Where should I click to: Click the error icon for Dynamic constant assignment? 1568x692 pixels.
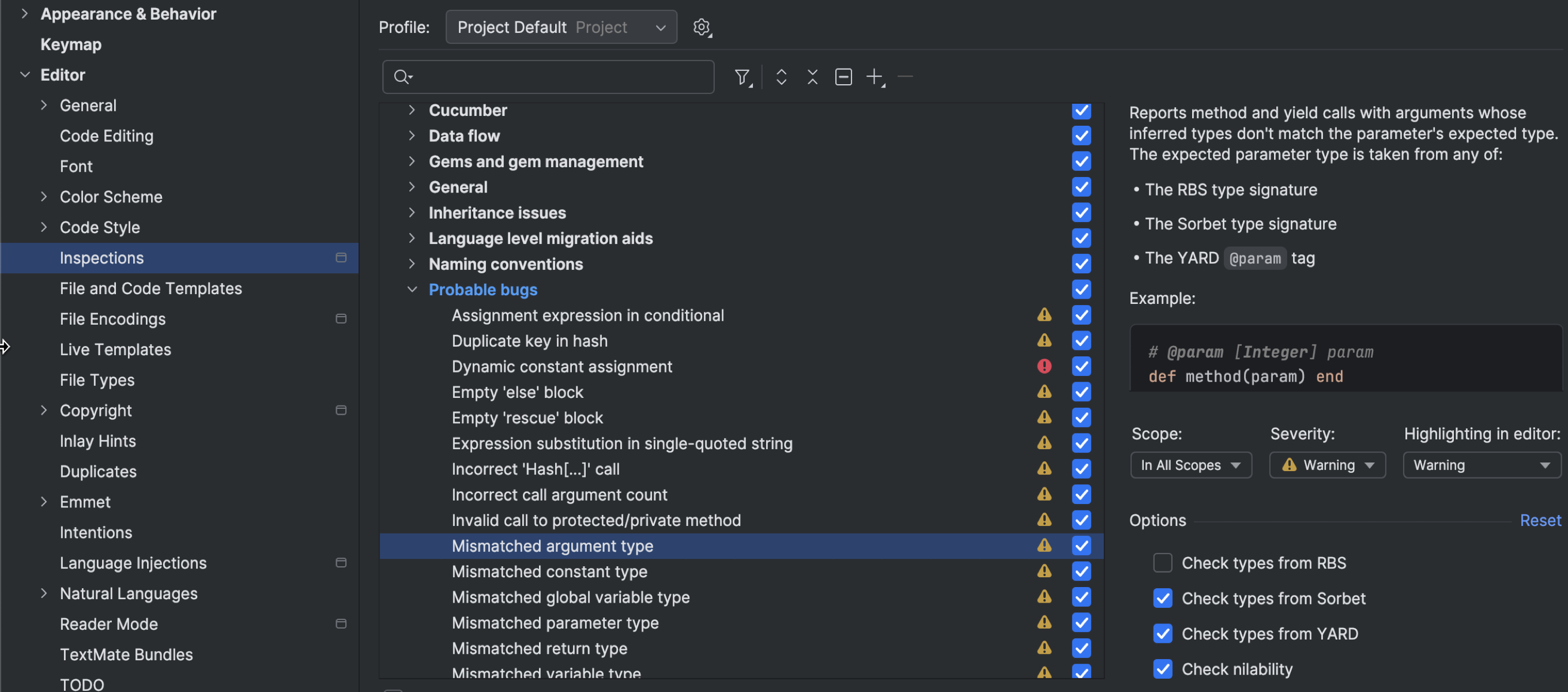[x=1044, y=366]
